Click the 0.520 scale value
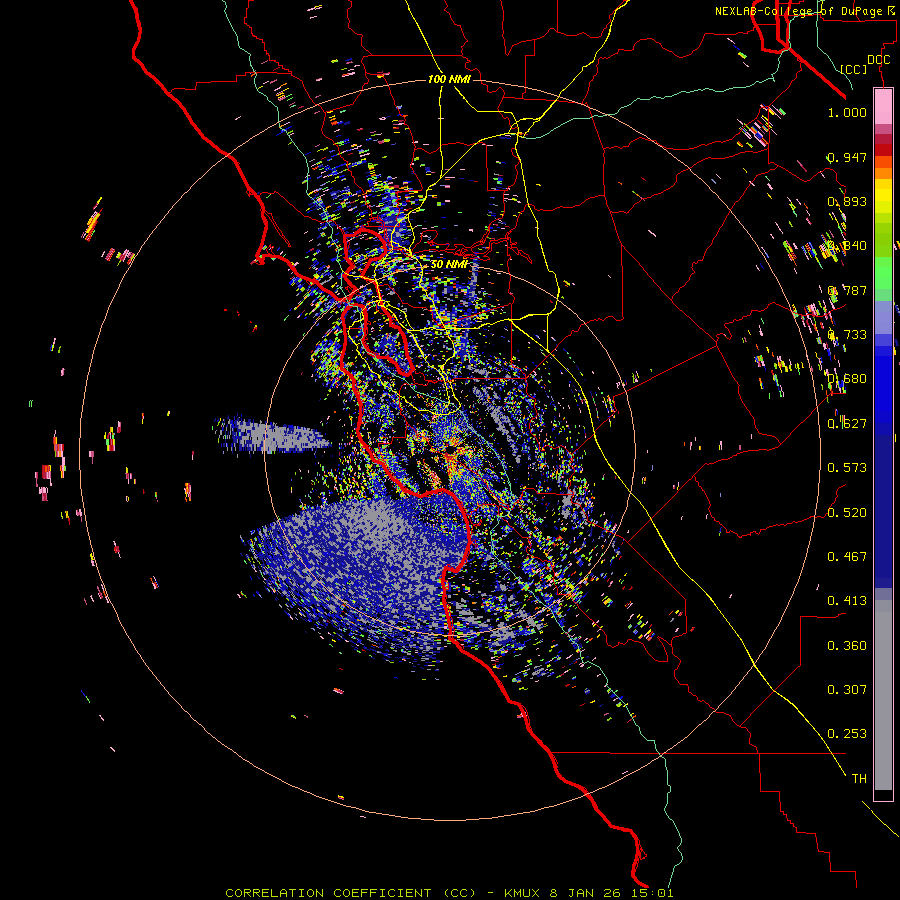Image resolution: width=900 pixels, height=900 pixels. pyautogui.click(x=847, y=513)
